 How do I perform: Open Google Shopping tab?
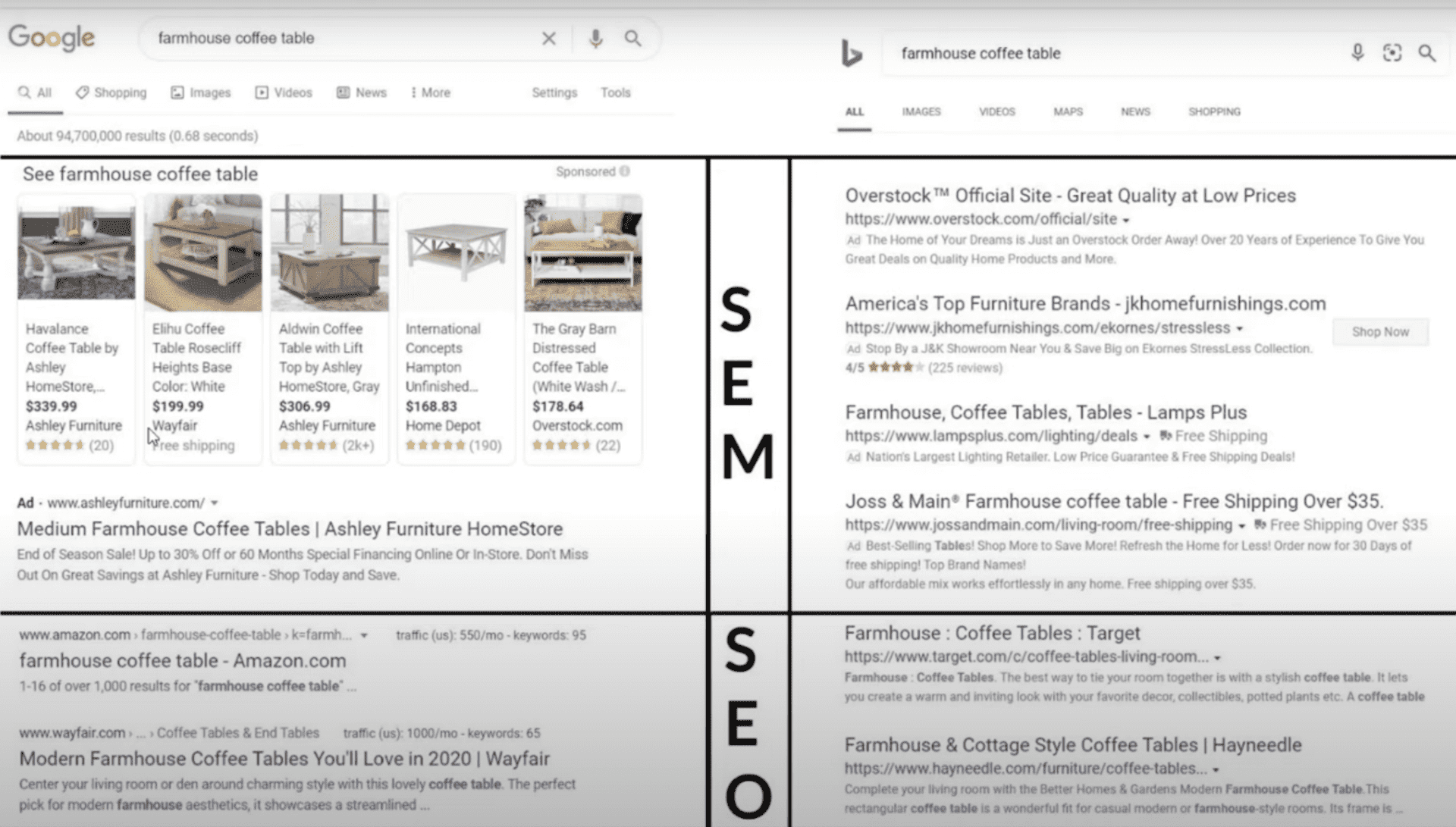111,92
